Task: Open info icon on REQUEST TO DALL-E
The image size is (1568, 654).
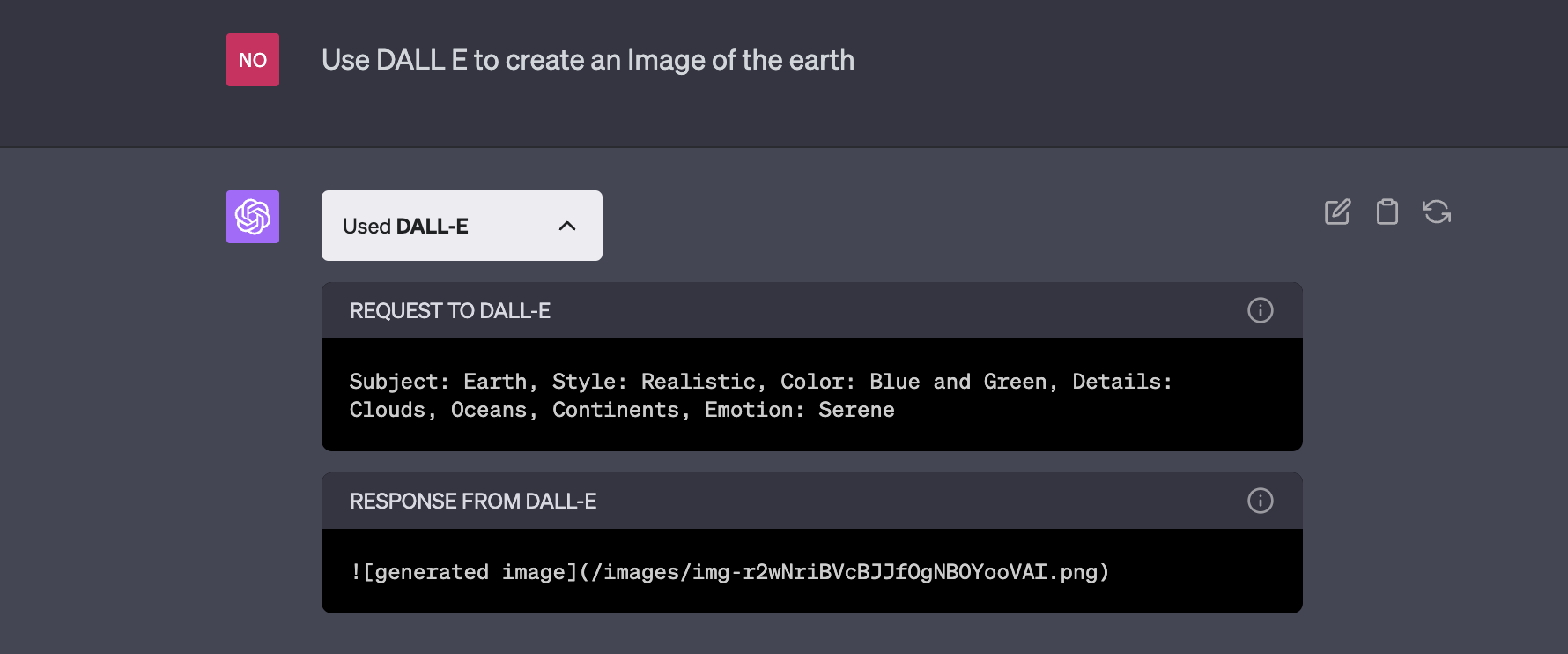Action: [1261, 310]
